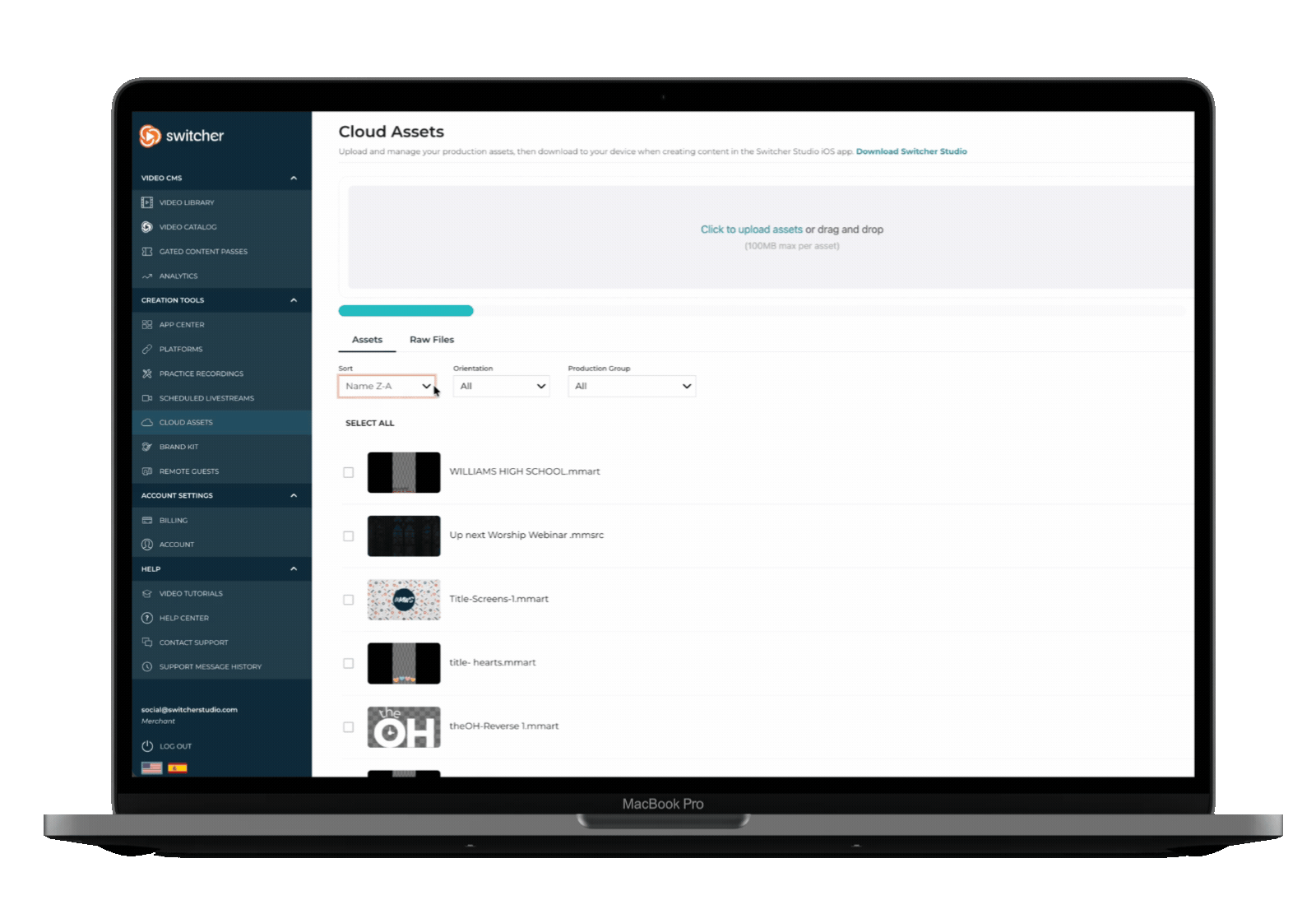
Task: Open Platforms link icon
Action: 147,350
